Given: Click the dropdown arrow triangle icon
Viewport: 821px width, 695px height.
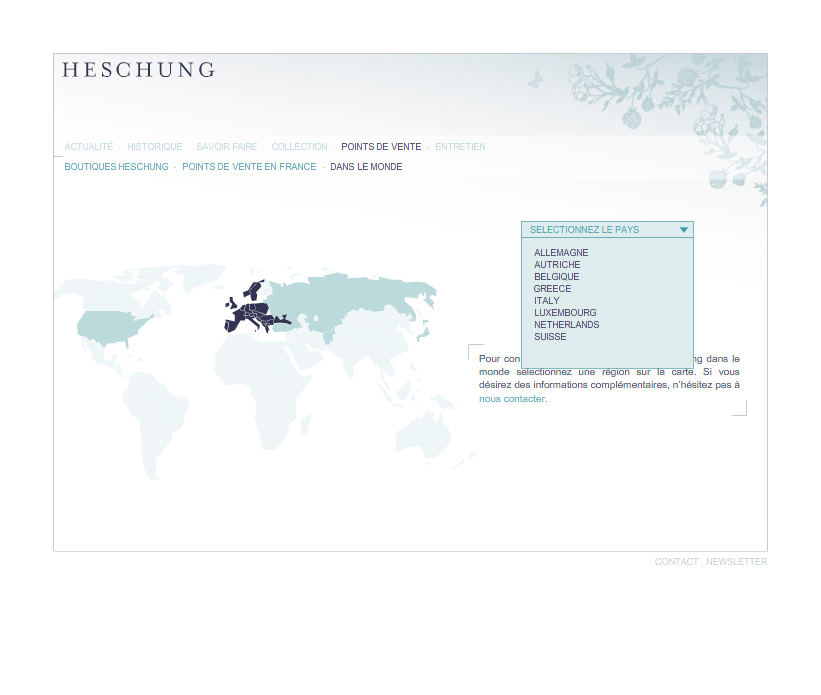Looking at the screenshot, I should click(x=683, y=229).
